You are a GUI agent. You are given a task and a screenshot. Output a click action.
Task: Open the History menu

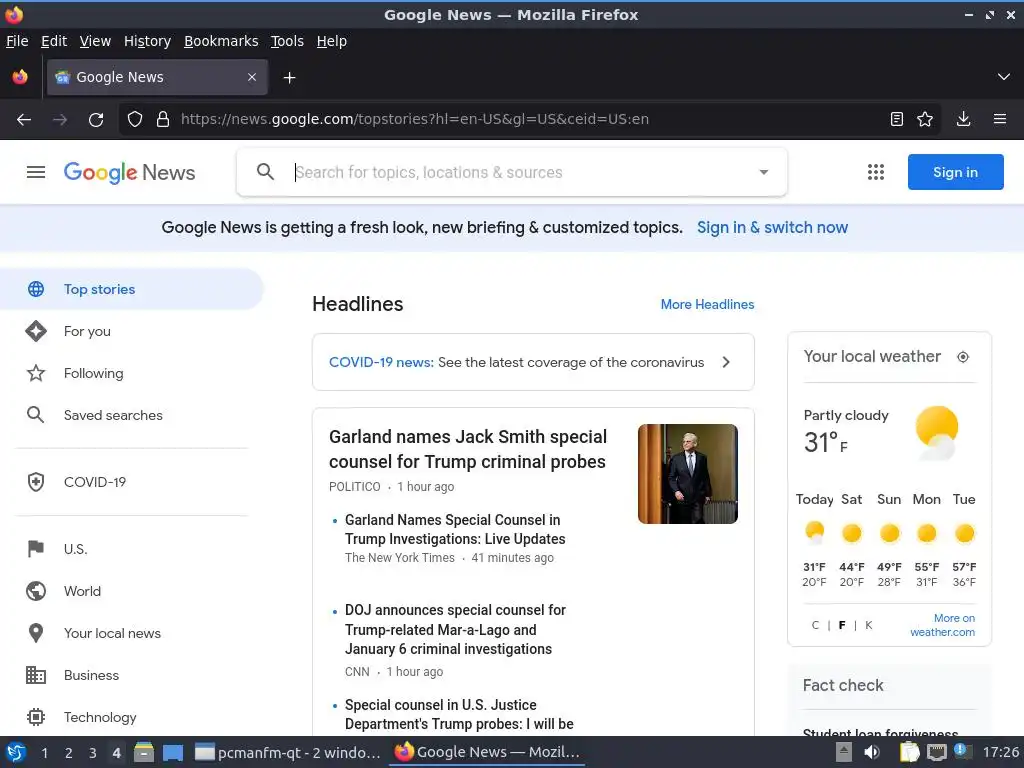[x=147, y=41]
